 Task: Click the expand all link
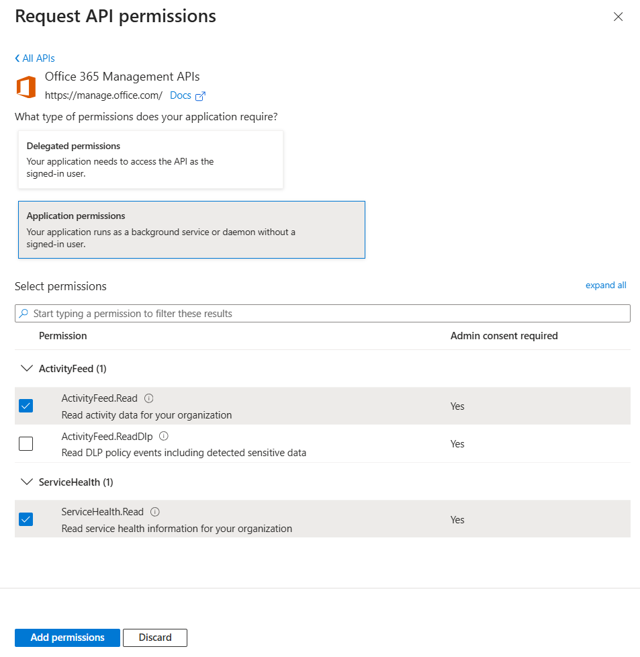point(605,285)
